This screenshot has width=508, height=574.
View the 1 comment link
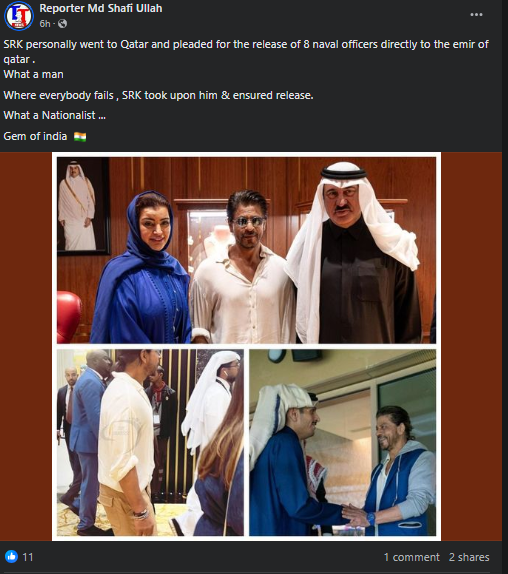tap(411, 557)
